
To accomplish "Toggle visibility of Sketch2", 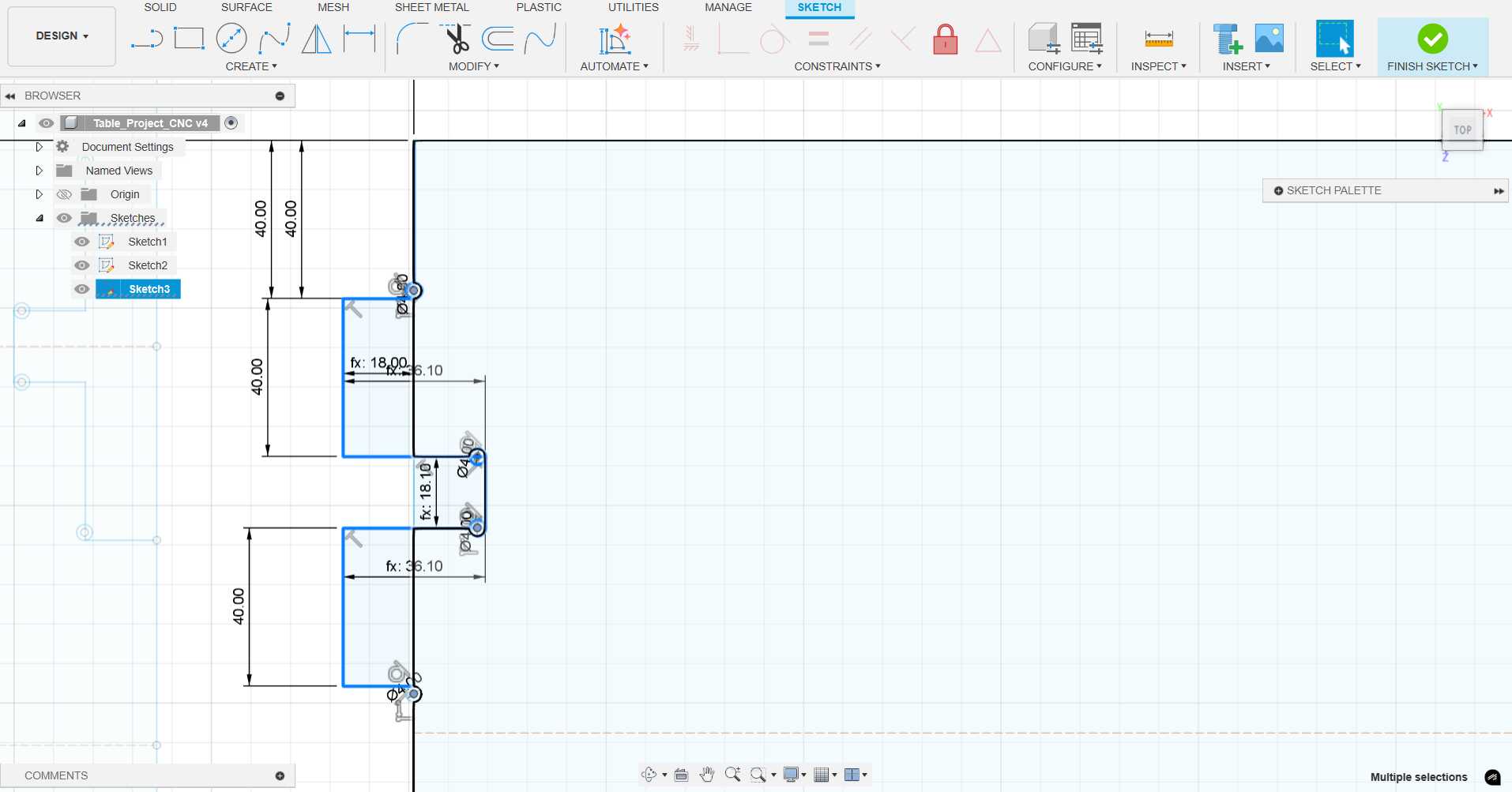I will (81, 265).
